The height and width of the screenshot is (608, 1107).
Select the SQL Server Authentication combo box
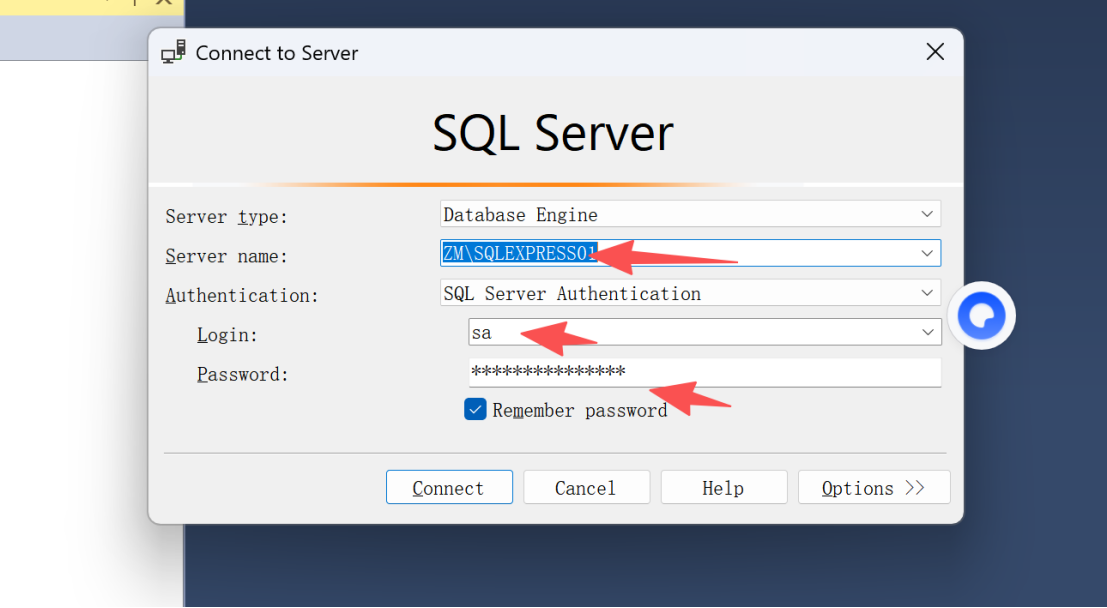pyautogui.click(x=690, y=293)
